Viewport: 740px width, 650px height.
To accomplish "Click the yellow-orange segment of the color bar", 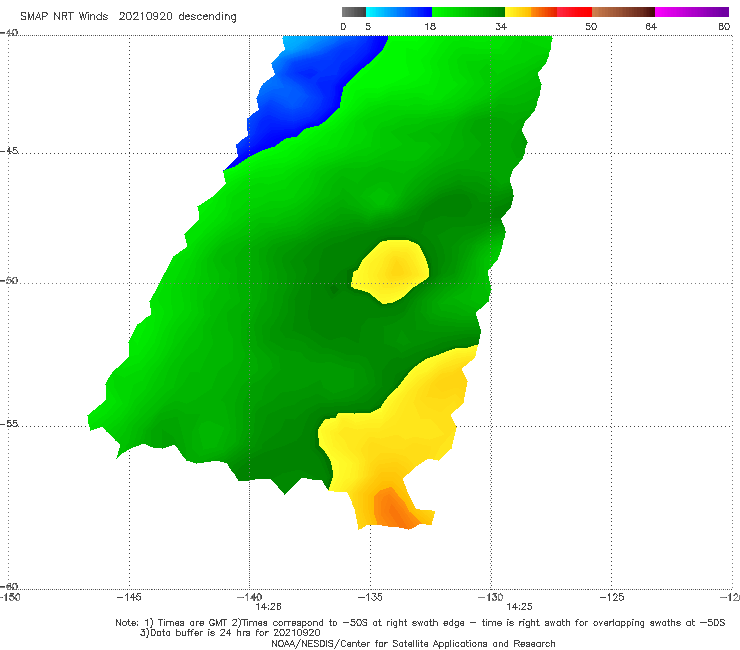I will point(531,12).
